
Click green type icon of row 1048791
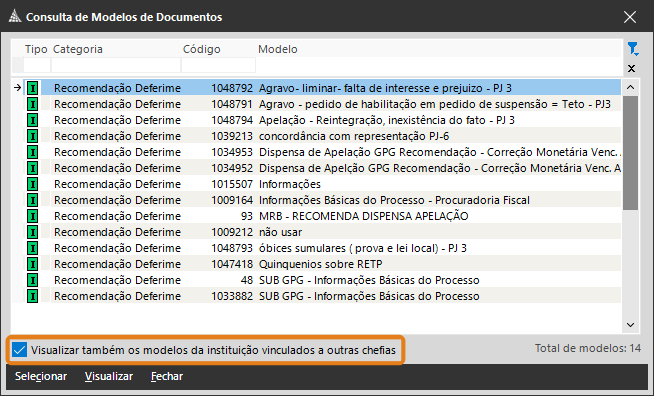pos(33,104)
